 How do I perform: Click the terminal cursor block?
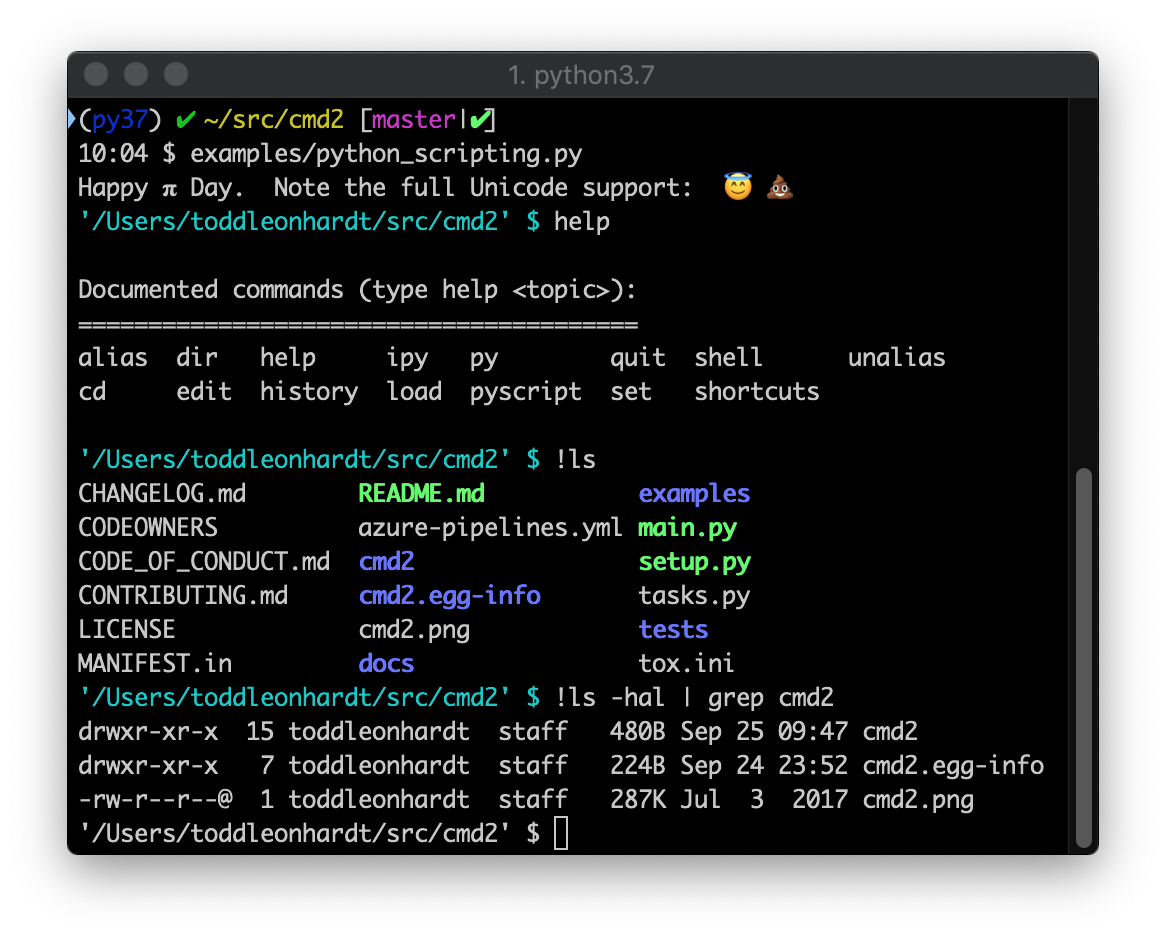tap(561, 832)
